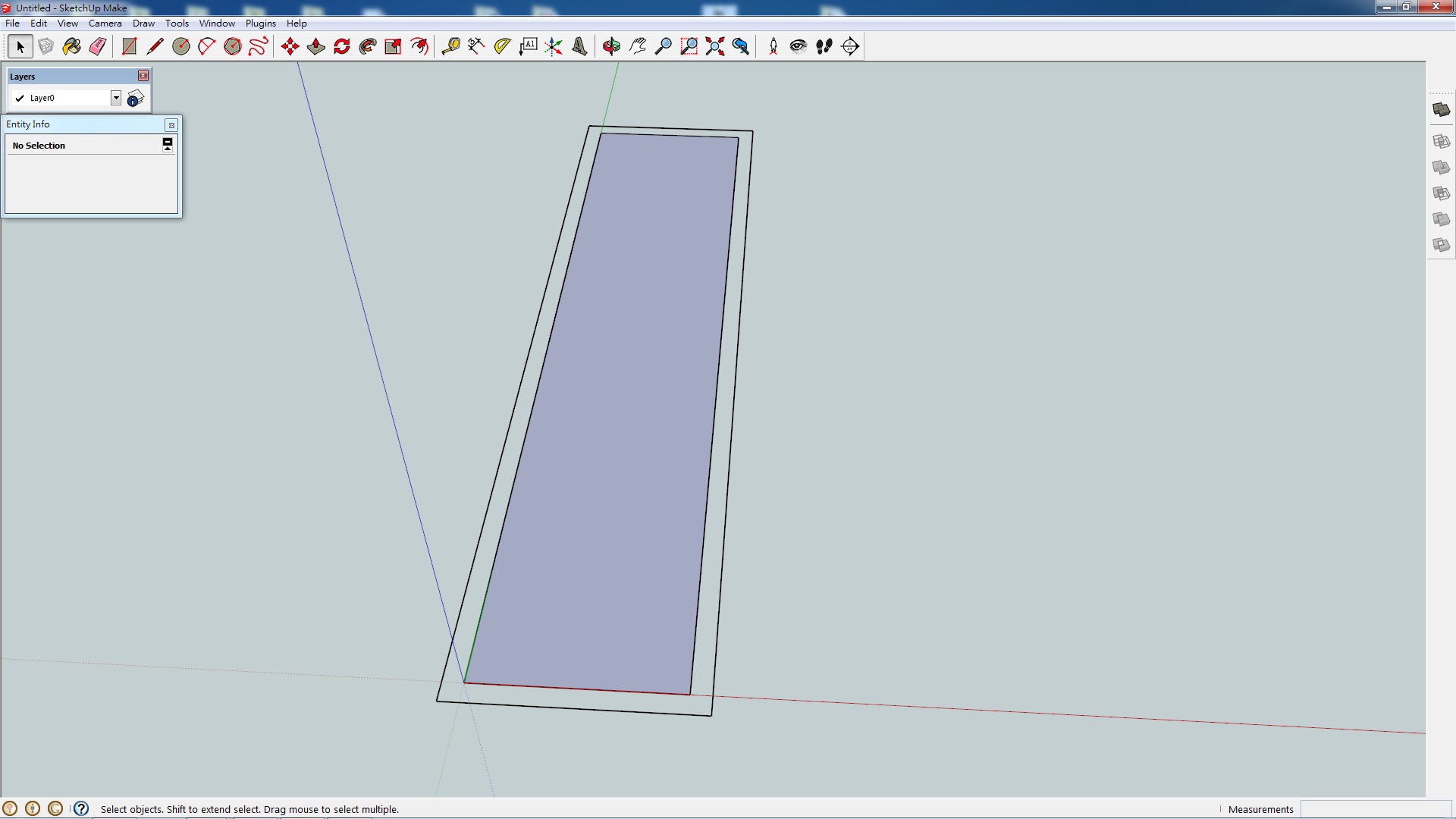Select the Protractor tool

(x=502, y=46)
